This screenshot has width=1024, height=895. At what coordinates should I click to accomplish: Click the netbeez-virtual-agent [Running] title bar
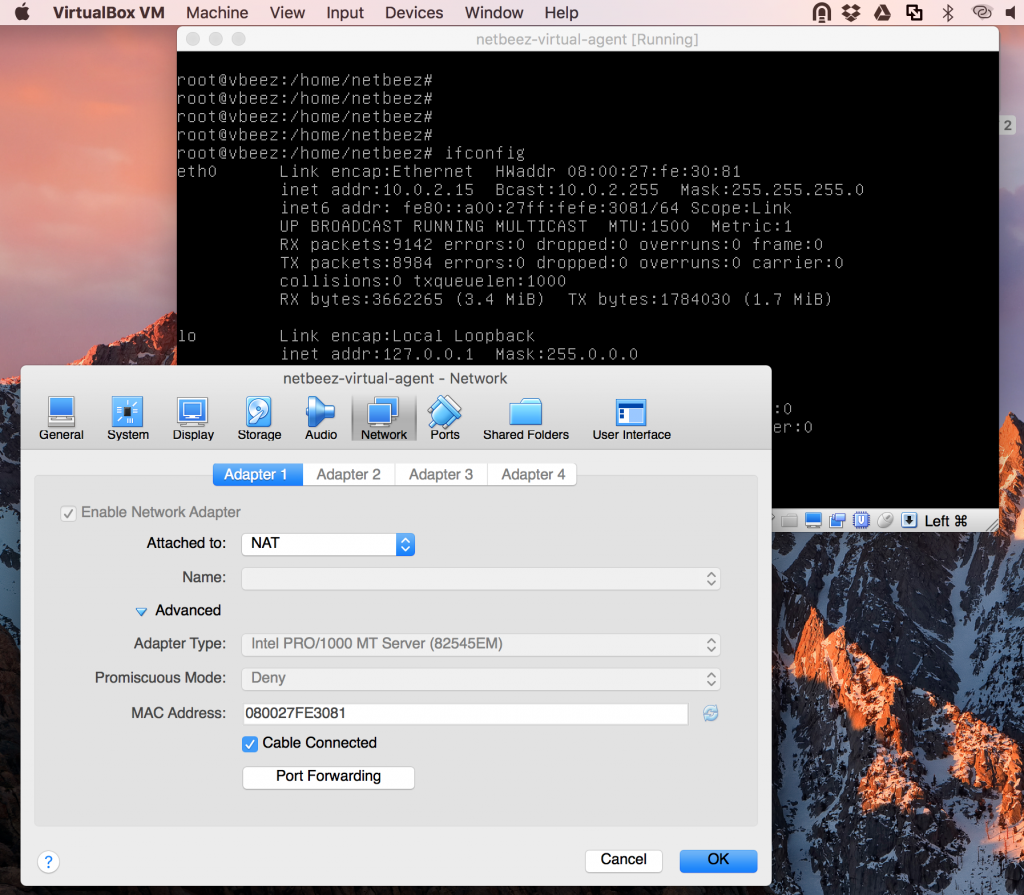pos(588,39)
